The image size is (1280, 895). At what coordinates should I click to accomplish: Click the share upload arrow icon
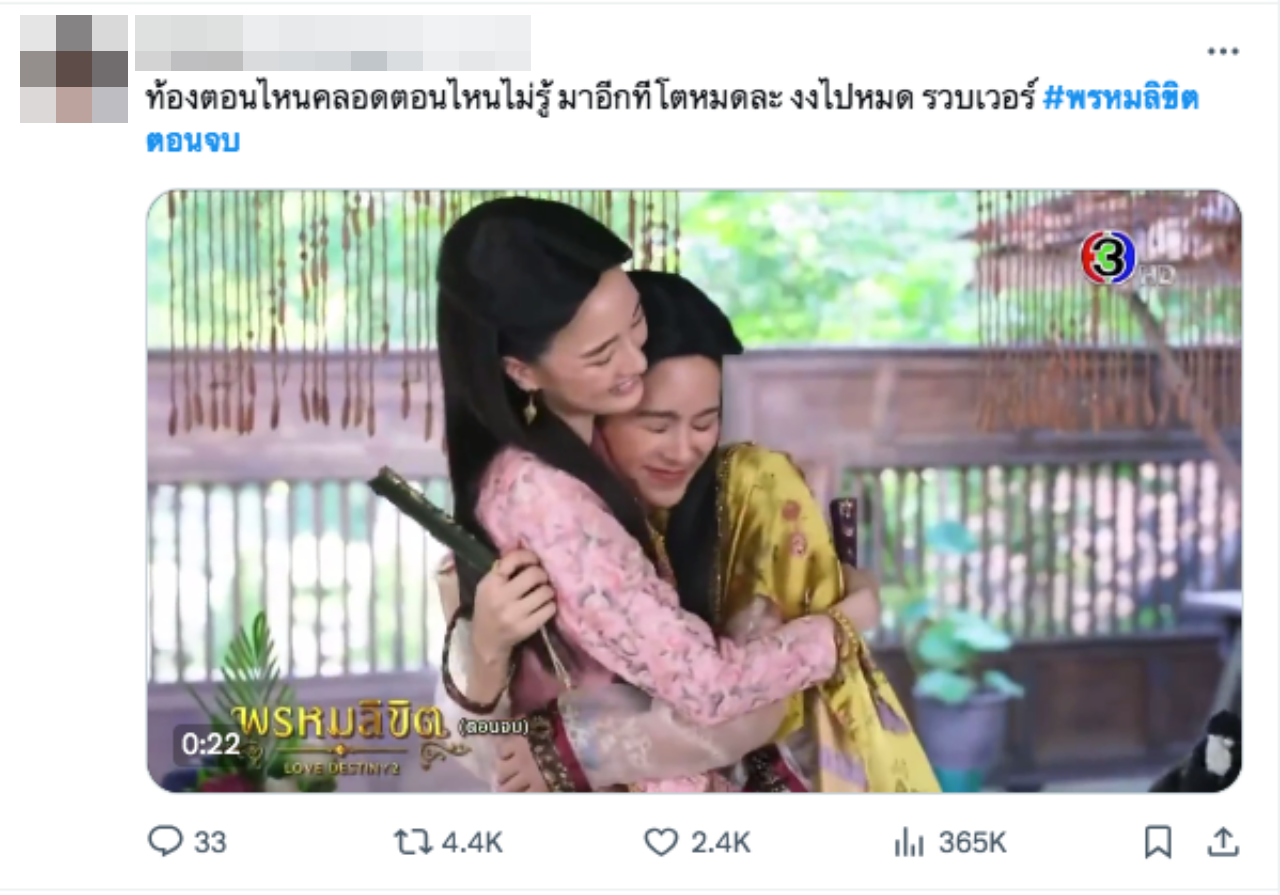point(1223,841)
